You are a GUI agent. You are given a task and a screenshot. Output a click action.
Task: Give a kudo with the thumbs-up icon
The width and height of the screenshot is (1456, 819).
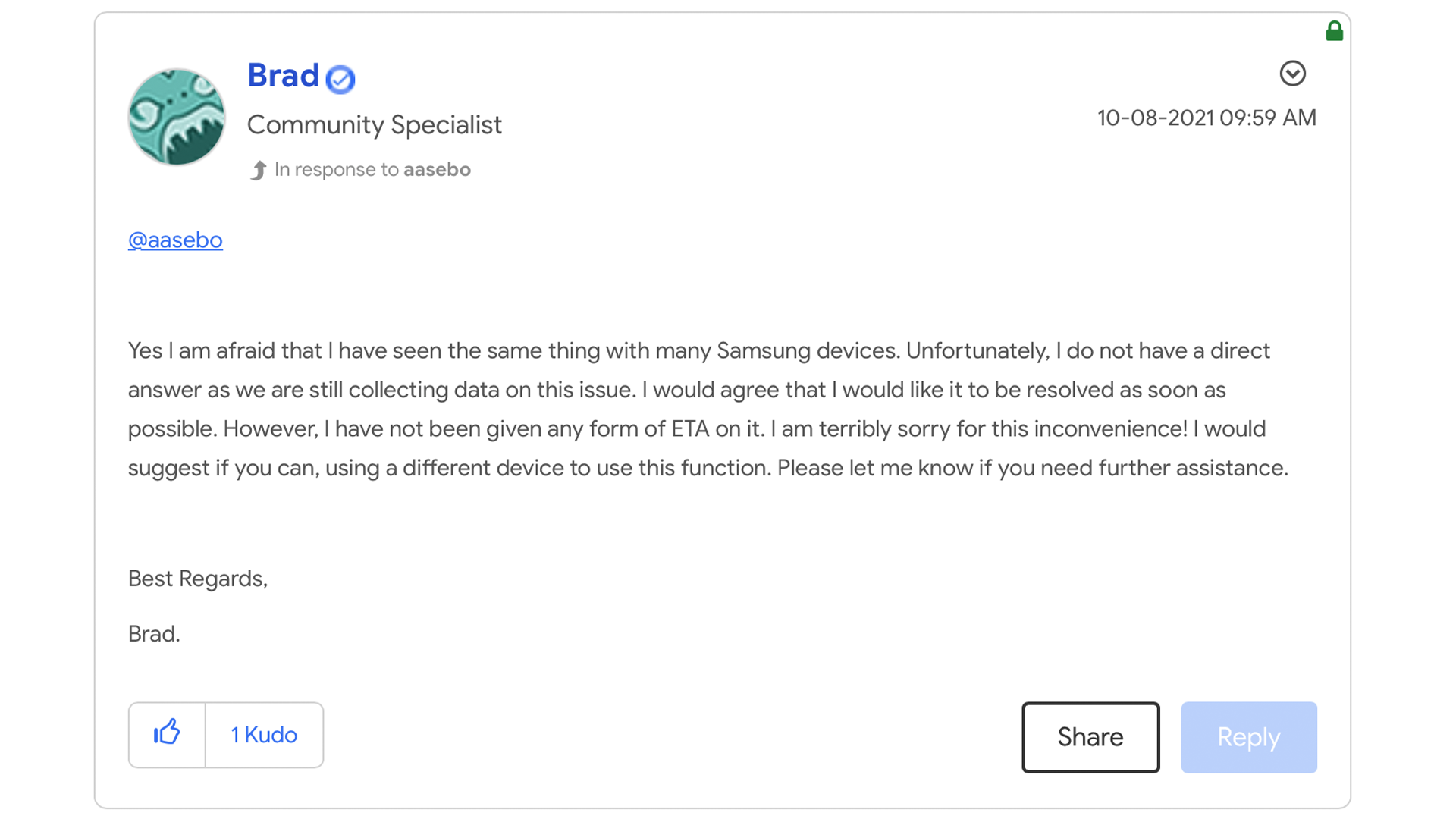pyautogui.click(x=167, y=734)
